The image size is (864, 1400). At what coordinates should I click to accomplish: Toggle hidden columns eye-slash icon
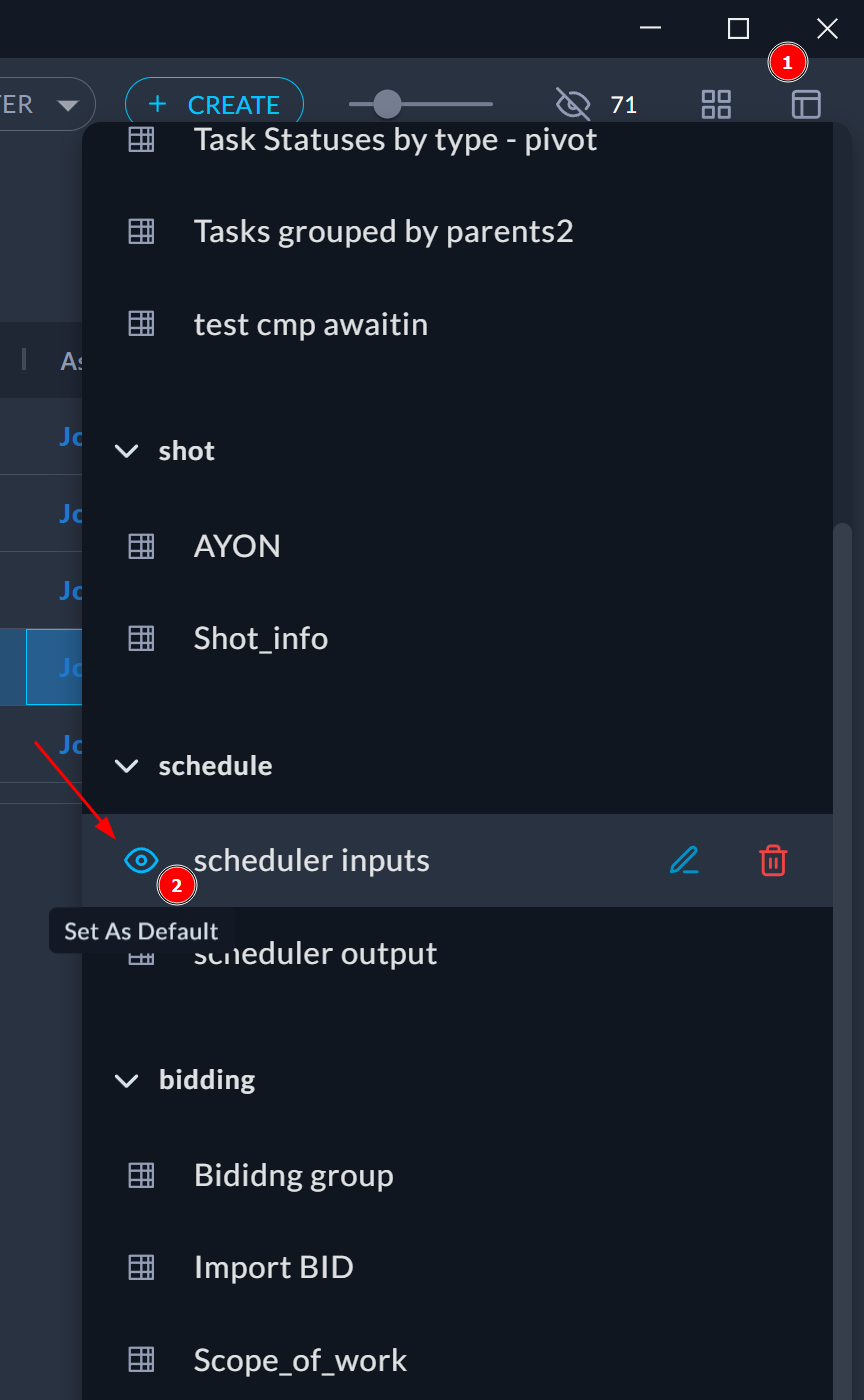coord(573,104)
